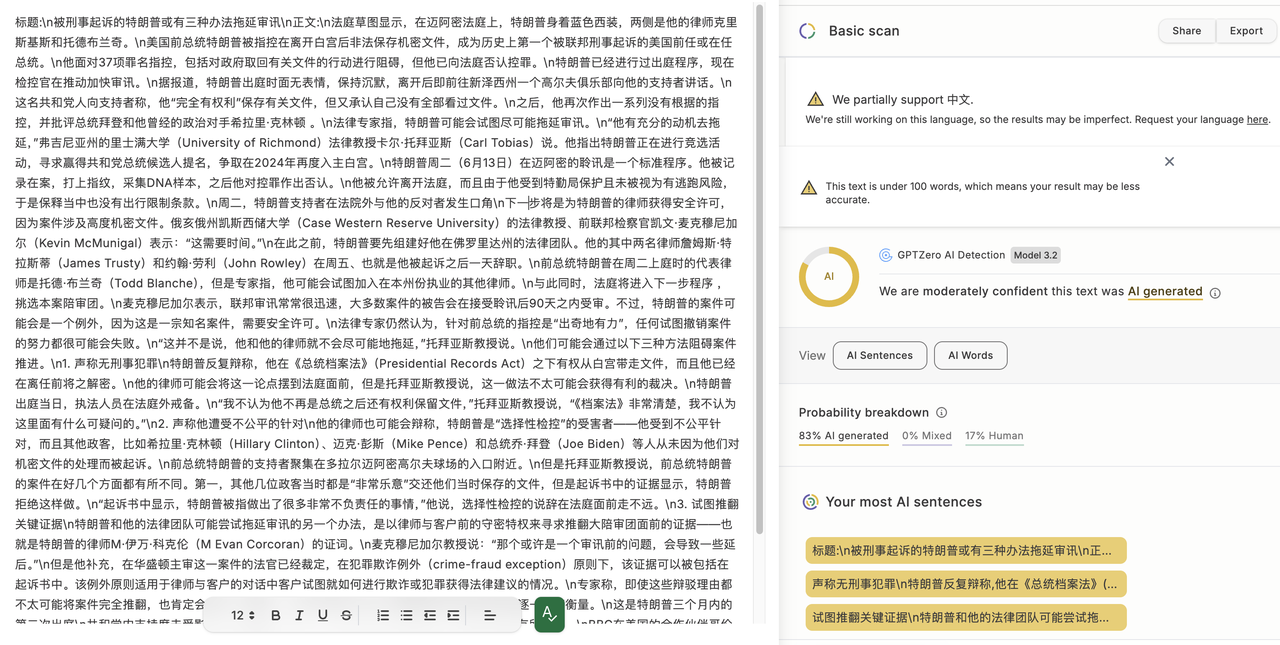
Task: Click the document text scrollbar
Action: pyautogui.click(x=760, y=270)
